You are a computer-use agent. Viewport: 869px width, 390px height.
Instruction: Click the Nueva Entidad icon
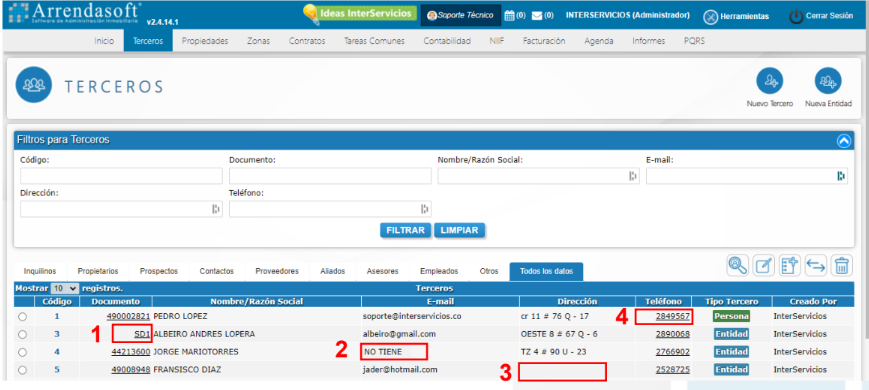coord(827,81)
